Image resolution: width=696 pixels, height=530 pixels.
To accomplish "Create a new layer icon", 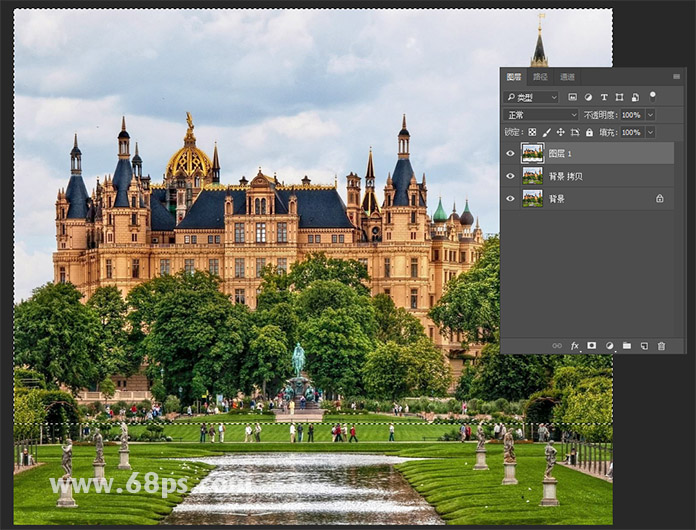I will (x=644, y=346).
